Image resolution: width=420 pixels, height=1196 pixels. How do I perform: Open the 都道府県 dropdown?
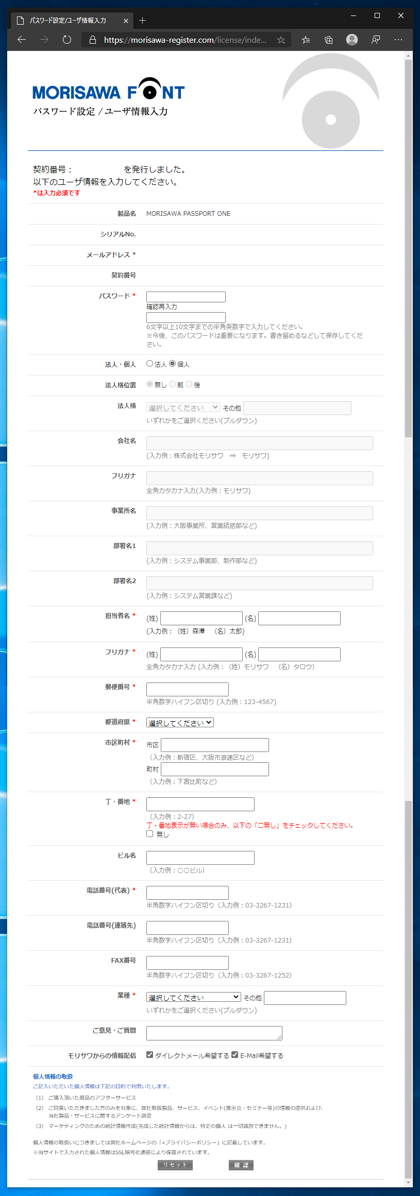click(180, 722)
